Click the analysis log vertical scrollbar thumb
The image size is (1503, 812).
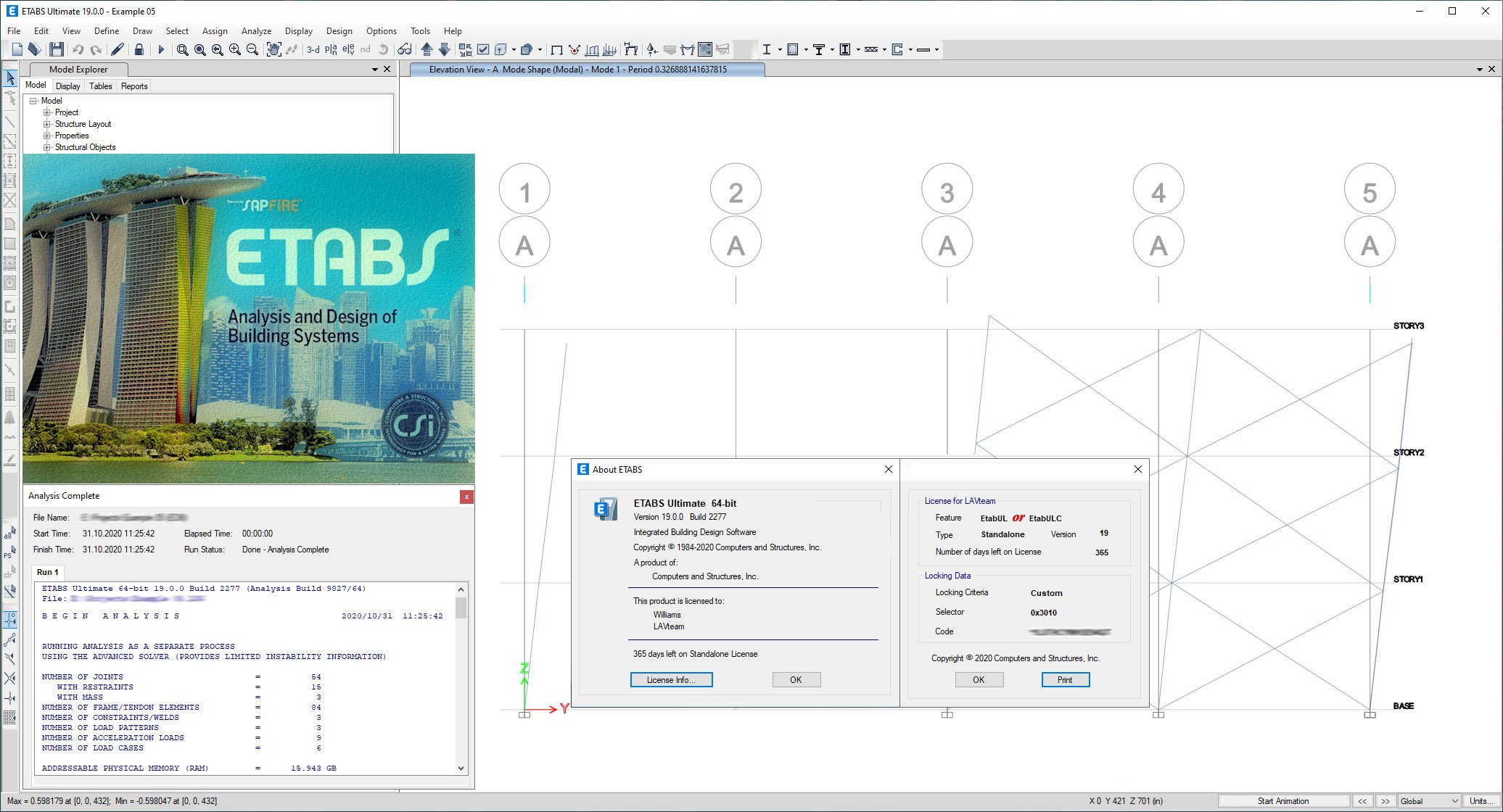coord(461,608)
